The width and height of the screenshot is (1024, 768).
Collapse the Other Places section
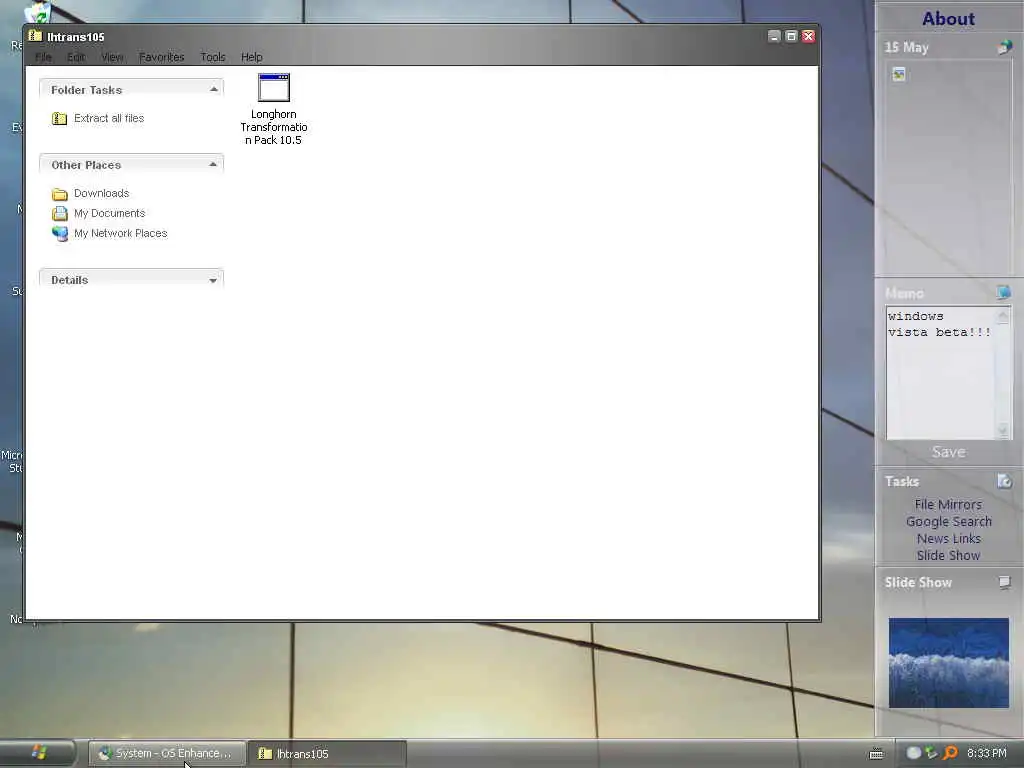[x=213, y=165]
